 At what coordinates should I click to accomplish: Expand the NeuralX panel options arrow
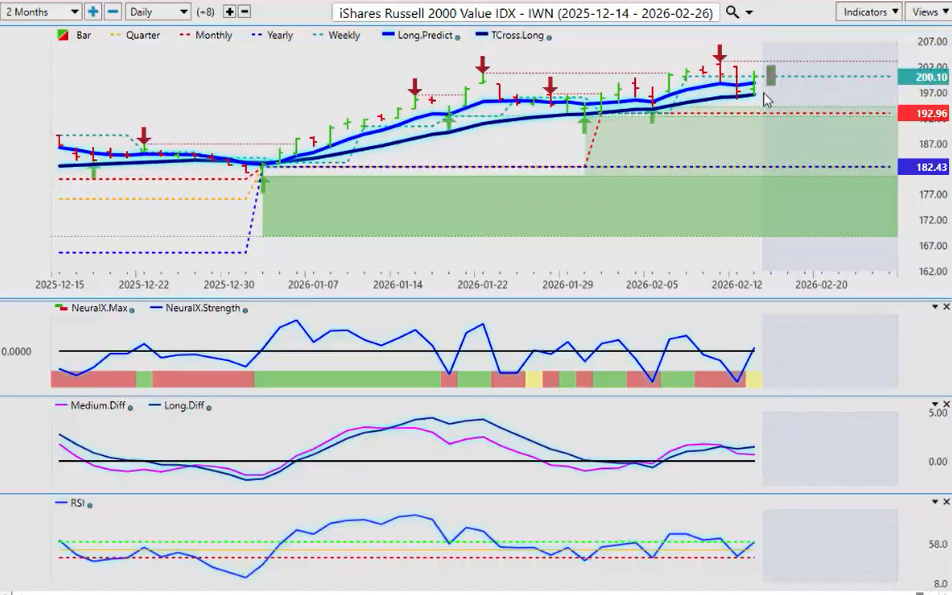click(934, 307)
